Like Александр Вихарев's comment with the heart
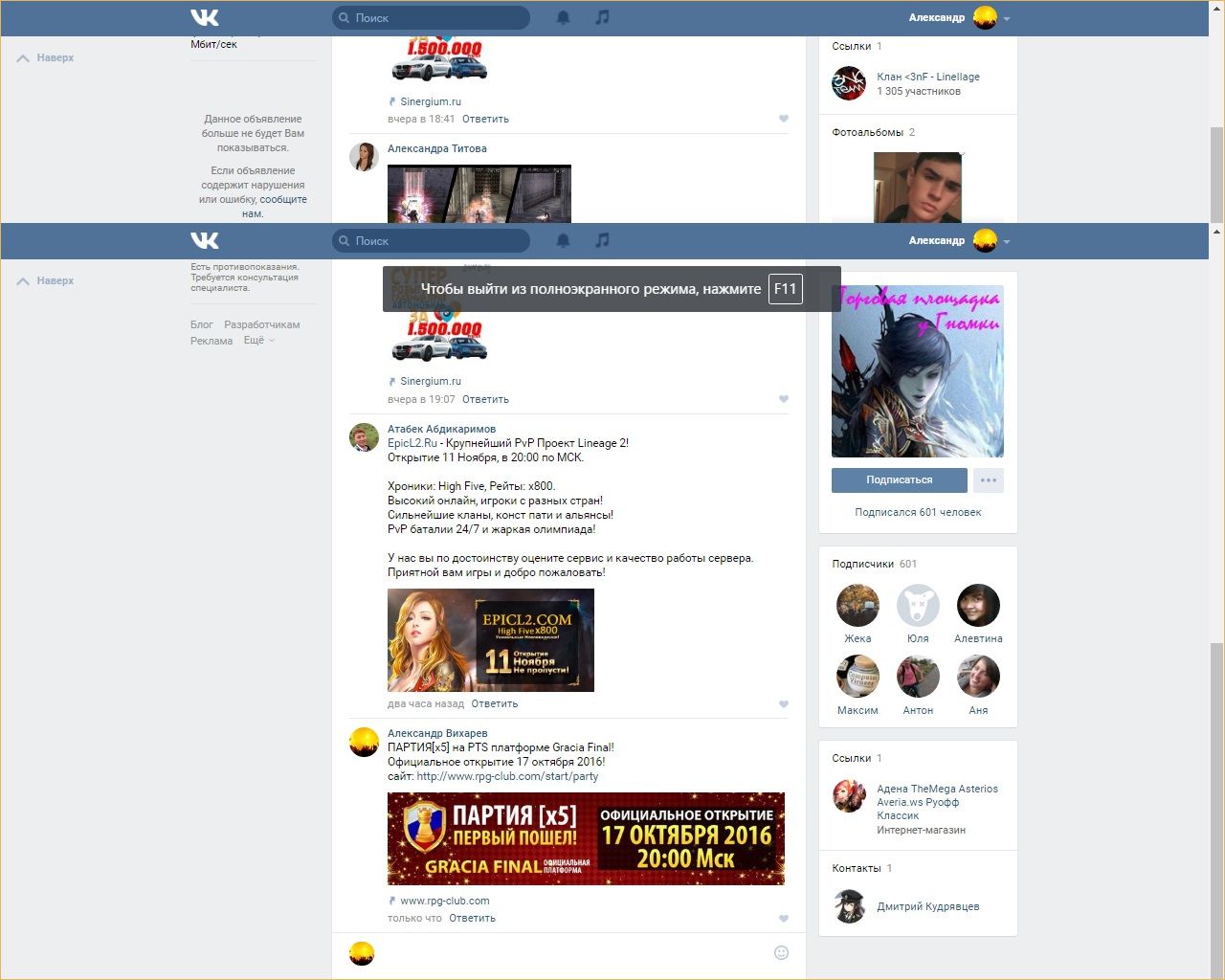Image resolution: width=1225 pixels, height=980 pixels. click(x=784, y=918)
